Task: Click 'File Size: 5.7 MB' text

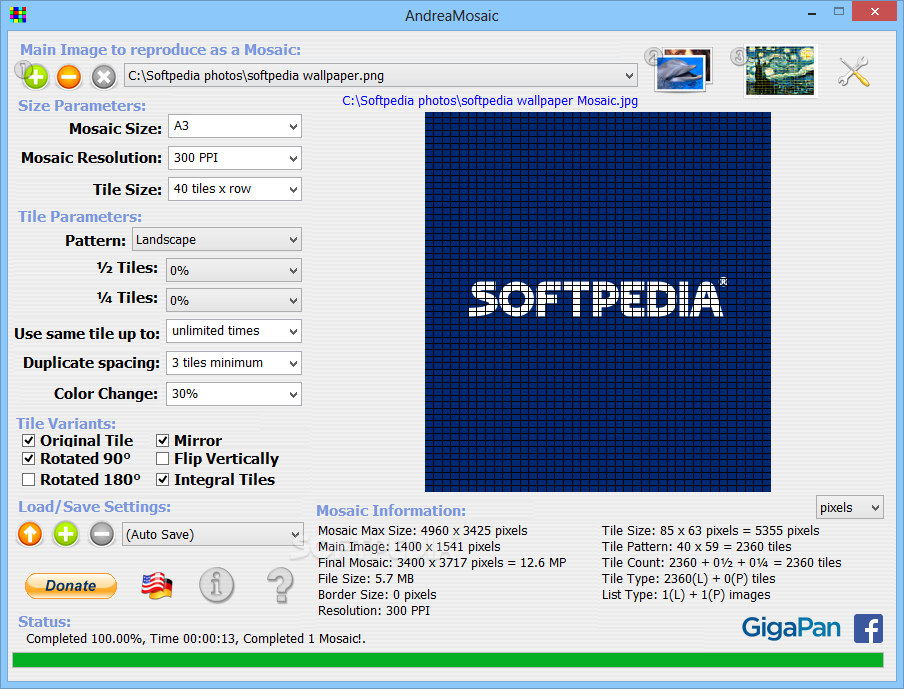Action: [x=366, y=579]
